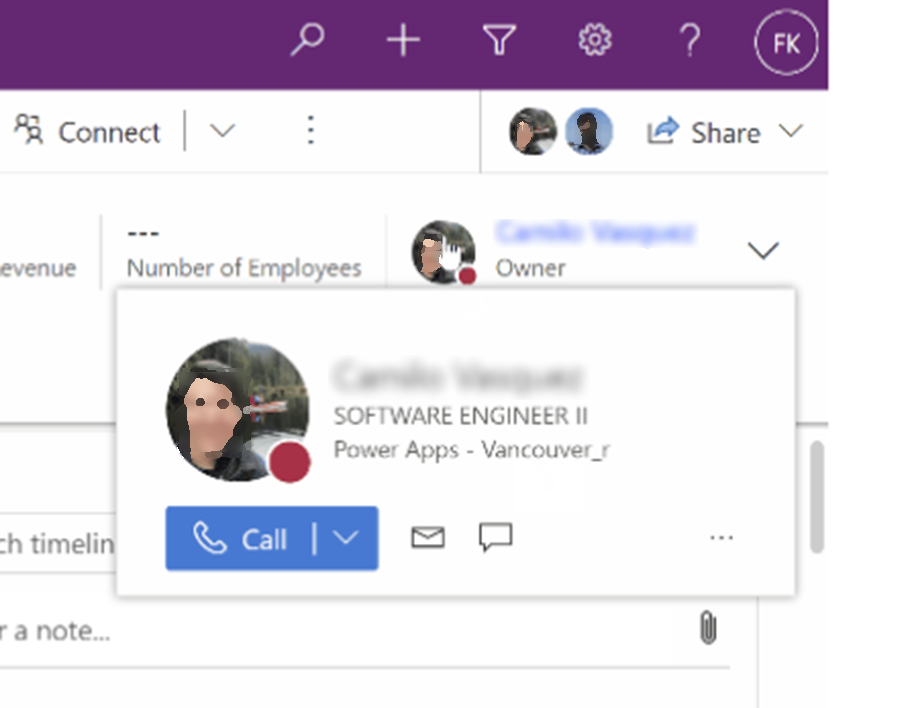Open the Share dropdown menu
Viewport: 918px width, 708px height.
click(725, 132)
